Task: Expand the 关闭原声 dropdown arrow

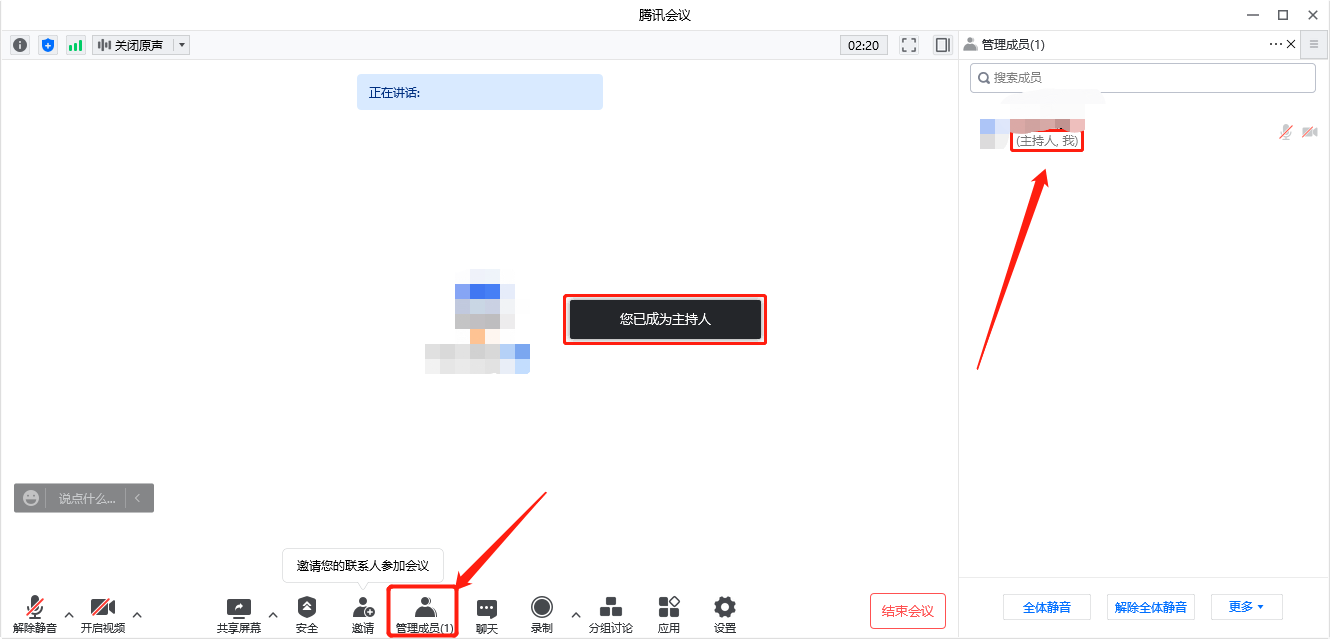Action: [x=181, y=45]
